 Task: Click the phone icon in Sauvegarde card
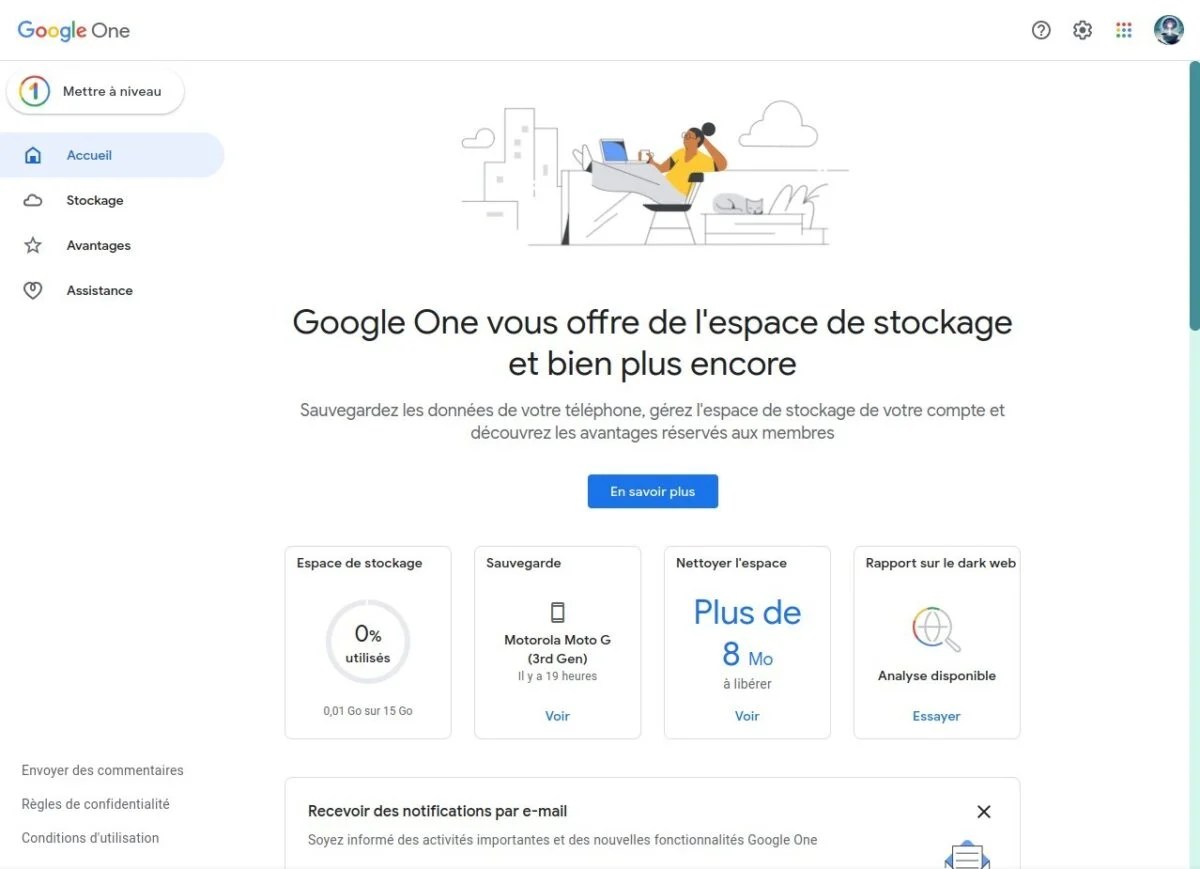pyautogui.click(x=557, y=612)
